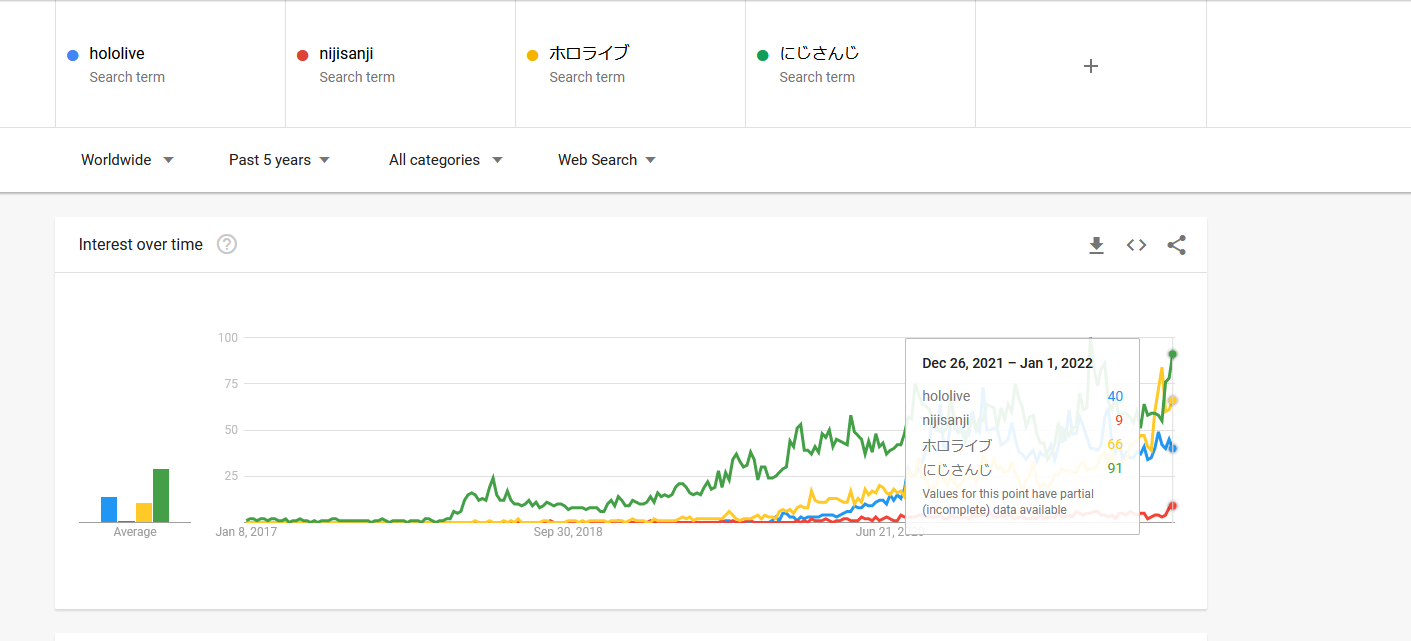This screenshot has width=1411, height=641.
Task: Open the Past 5 years dropdown
Action: tap(279, 160)
